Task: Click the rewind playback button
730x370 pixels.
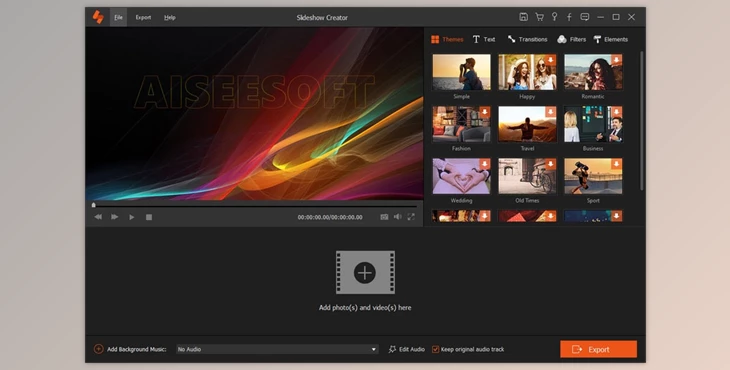Action: pyautogui.click(x=98, y=217)
